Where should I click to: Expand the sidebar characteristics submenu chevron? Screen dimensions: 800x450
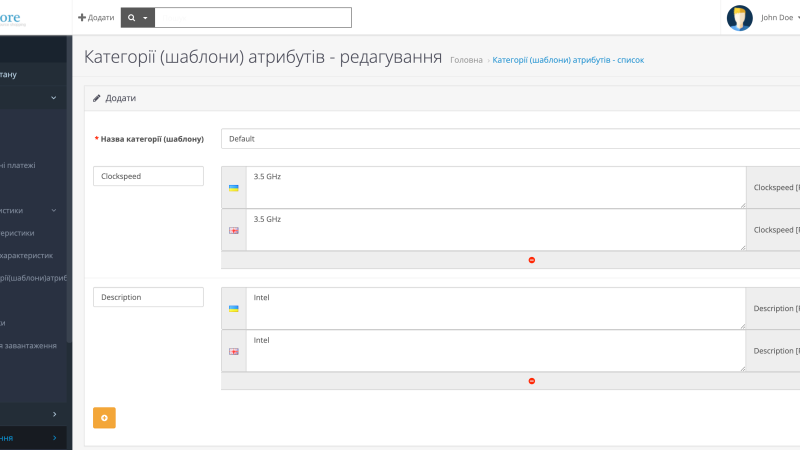[x=54, y=210]
